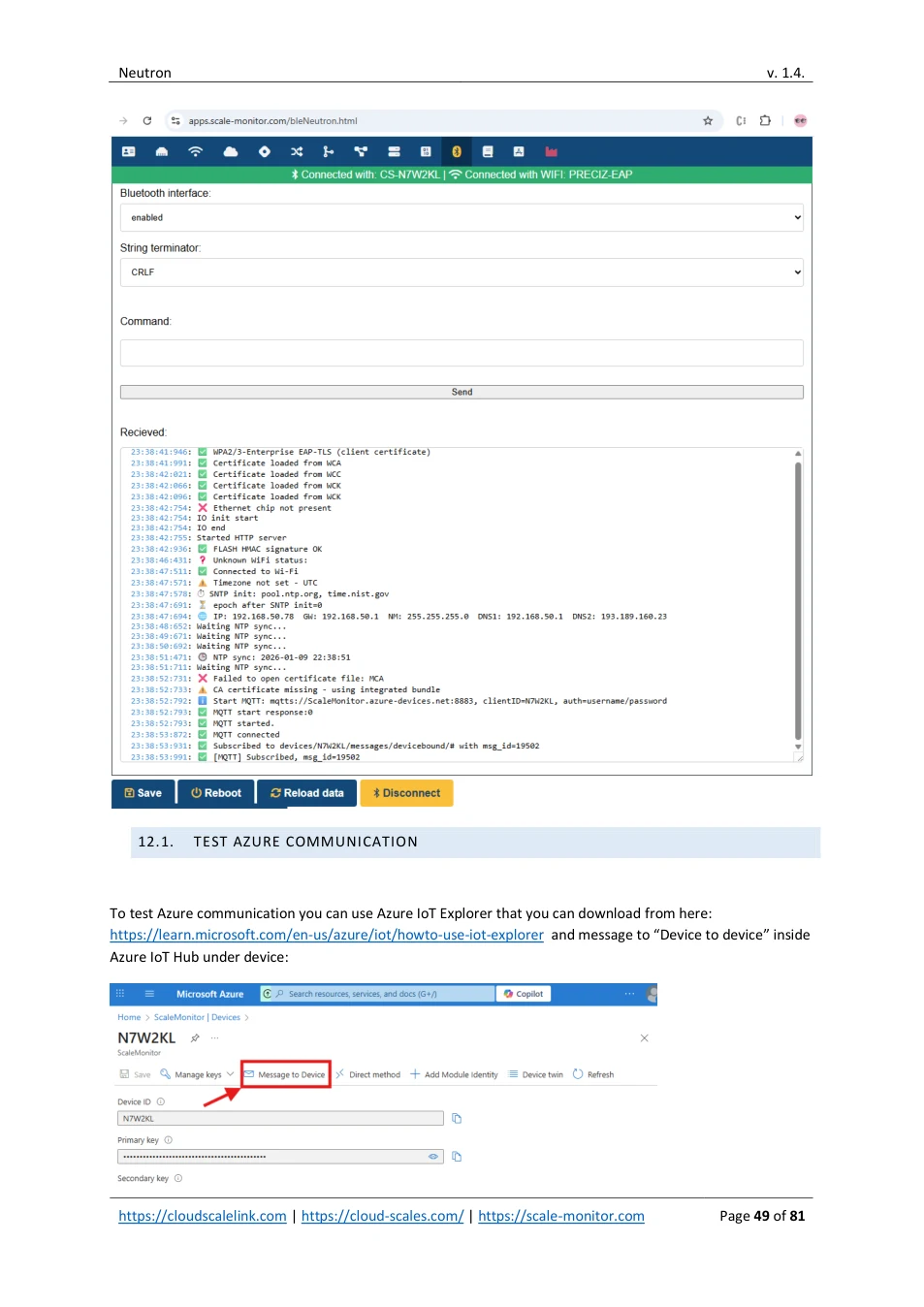Screen dimensions: 924x1307
Task: Open the Azure hamburger menu
Action: (x=149, y=994)
